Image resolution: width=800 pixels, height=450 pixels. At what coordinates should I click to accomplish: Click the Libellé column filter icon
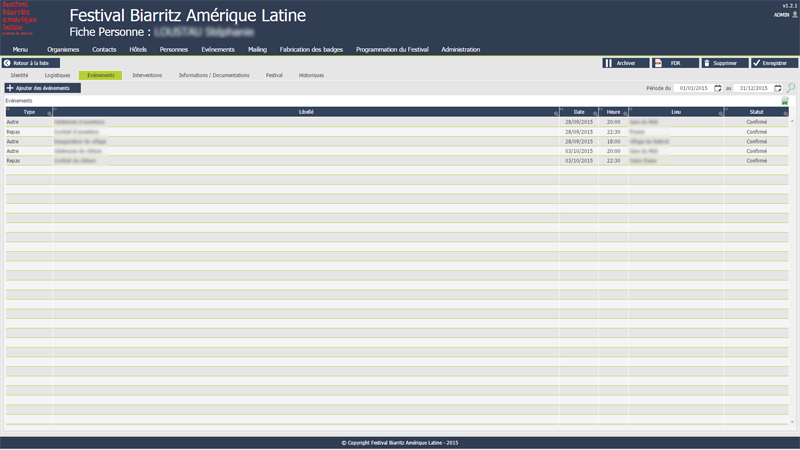(x=556, y=113)
